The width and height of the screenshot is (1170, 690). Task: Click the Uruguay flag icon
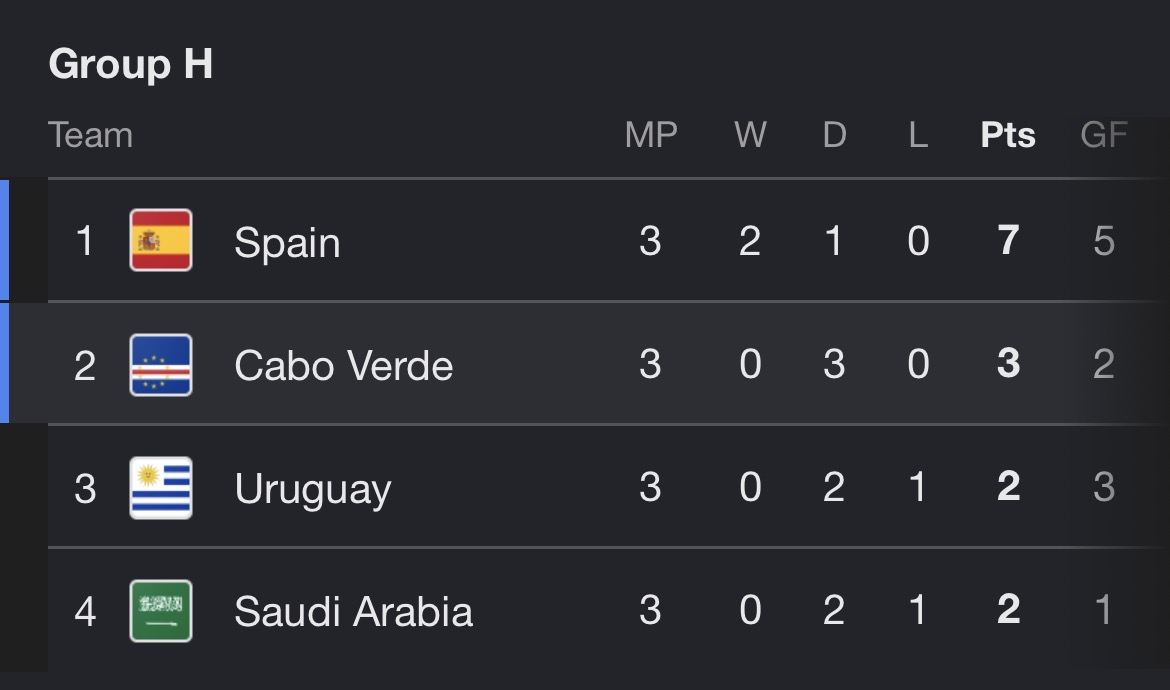161,488
